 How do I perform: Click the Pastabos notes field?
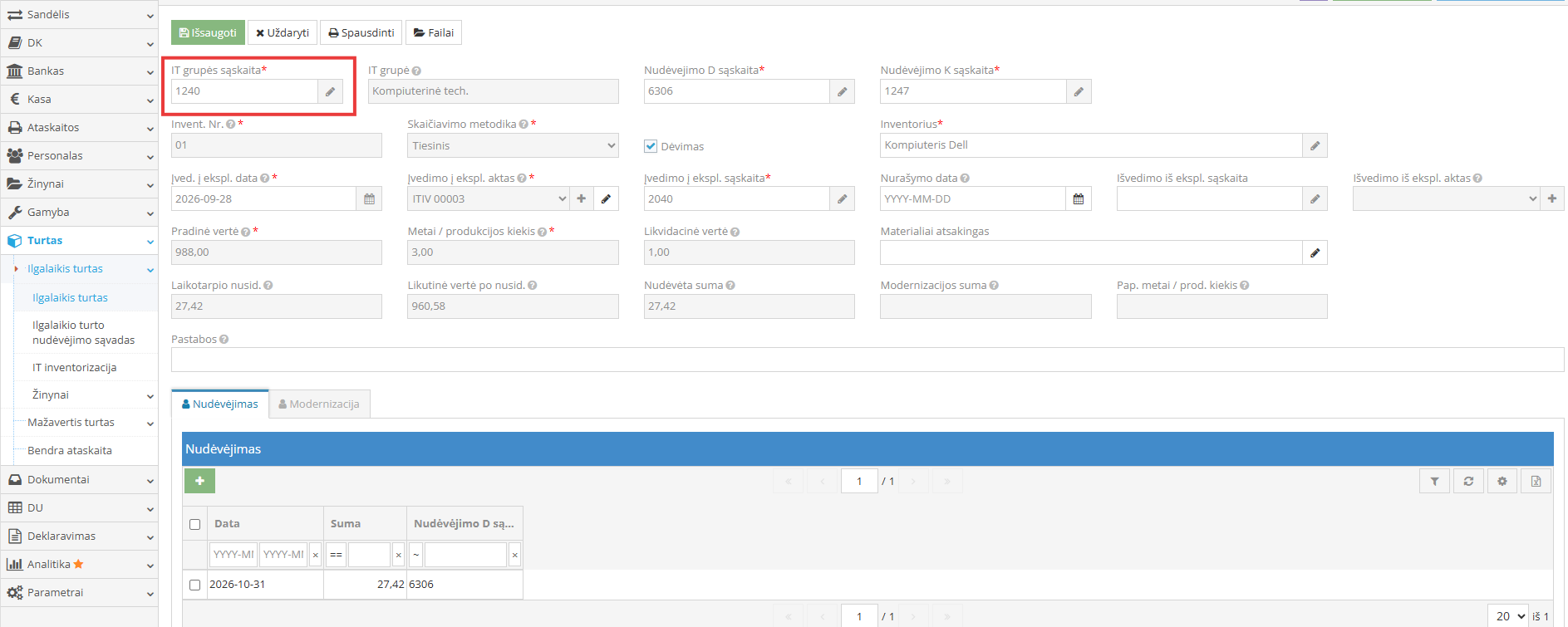pyautogui.click(x=868, y=360)
